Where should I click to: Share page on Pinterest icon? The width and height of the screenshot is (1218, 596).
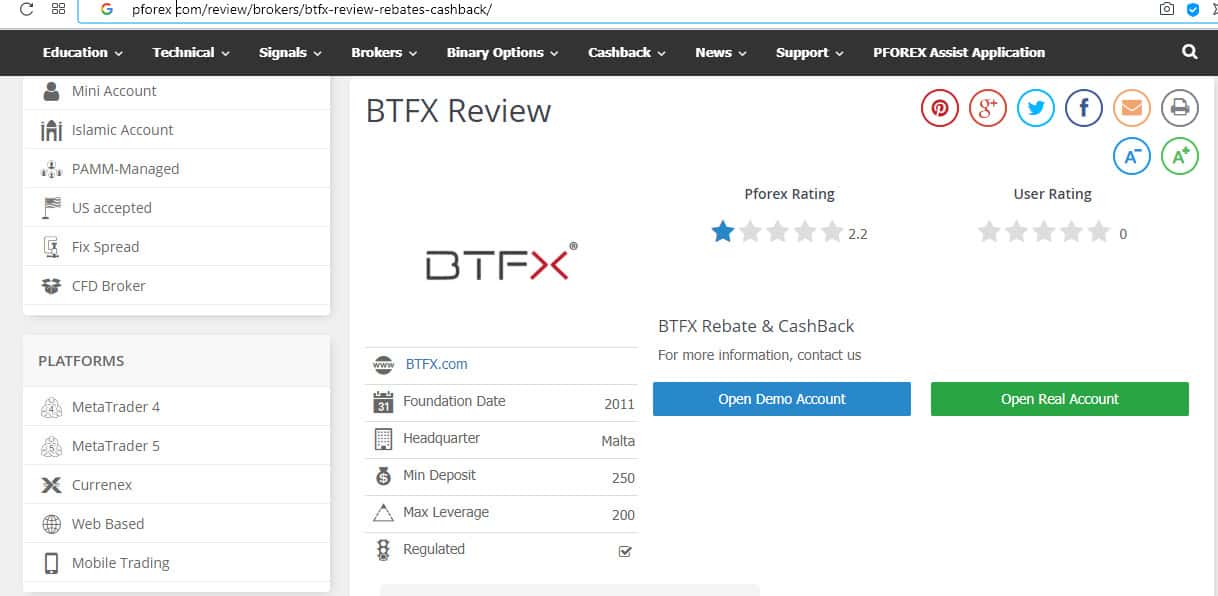[940, 108]
